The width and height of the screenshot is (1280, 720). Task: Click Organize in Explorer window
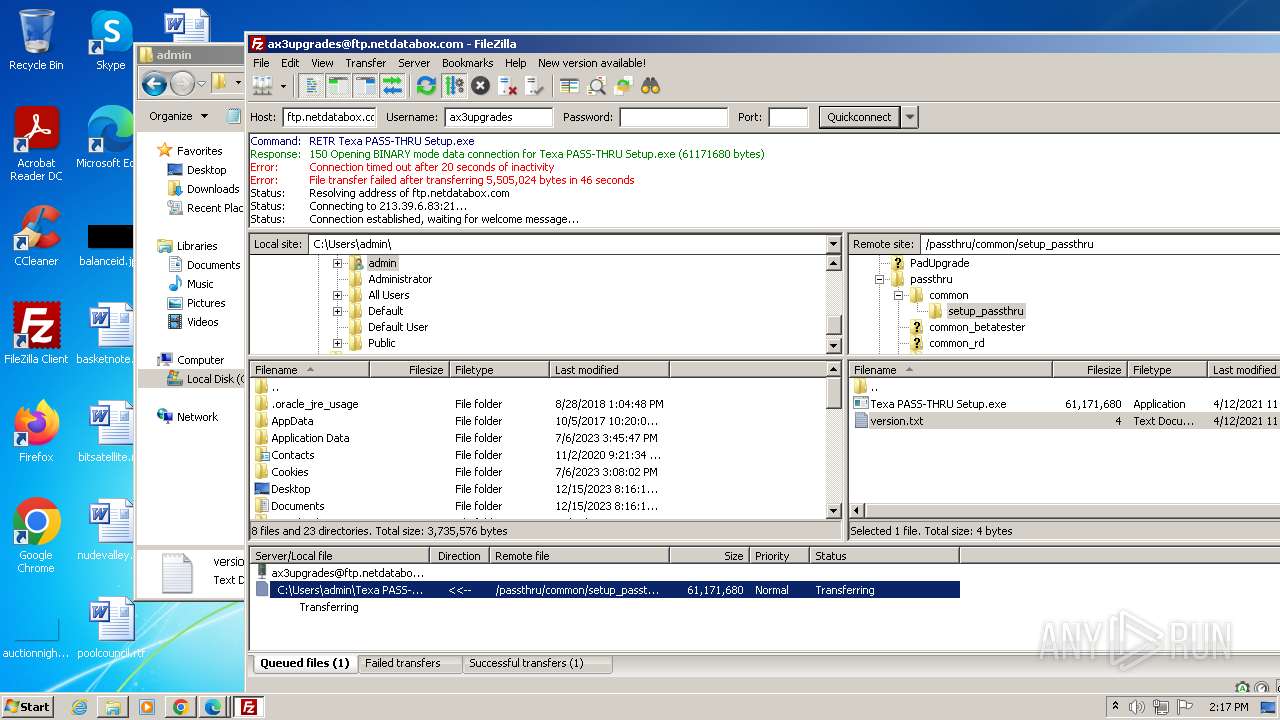pos(178,116)
